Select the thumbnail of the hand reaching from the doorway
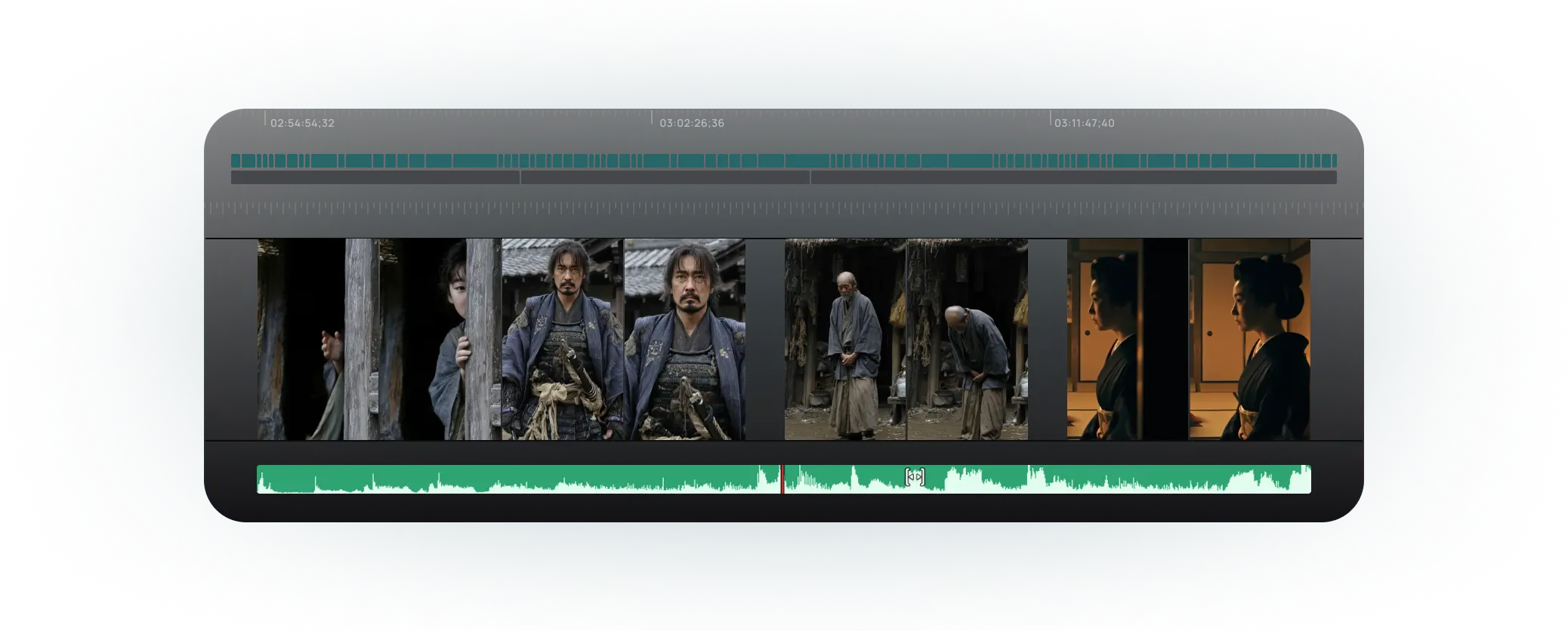This screenshot has height=631, width=1568. (318, 340)
